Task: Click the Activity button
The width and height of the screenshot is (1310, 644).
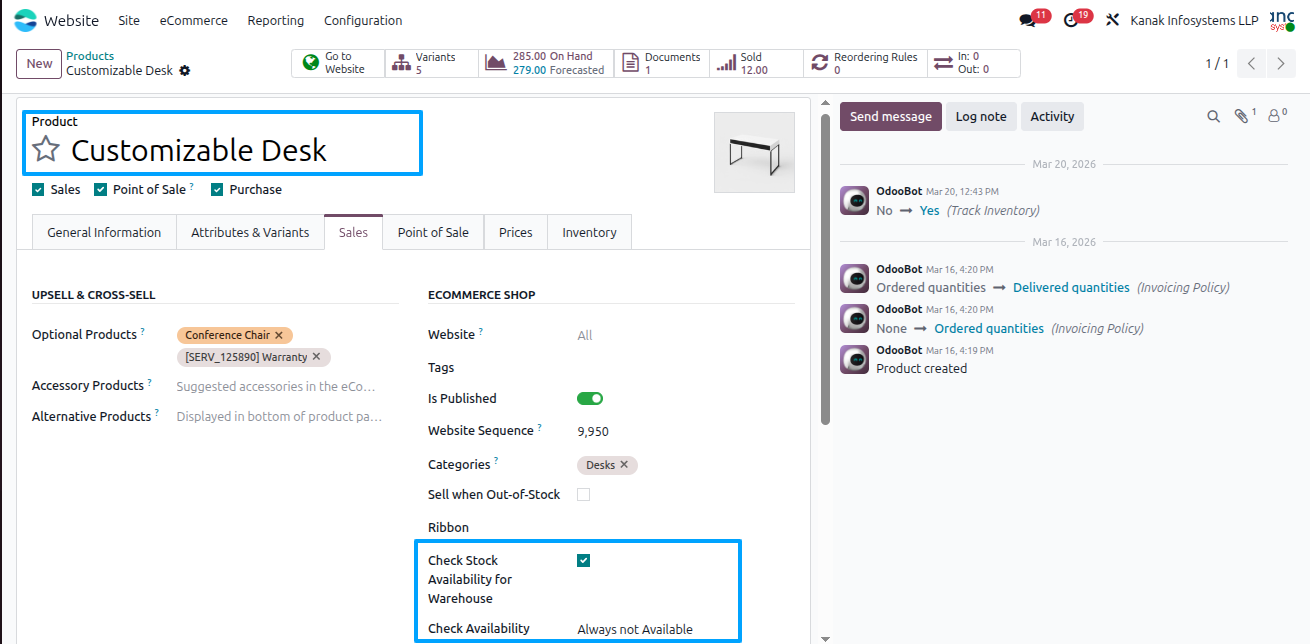Action: click(1052, 116)
